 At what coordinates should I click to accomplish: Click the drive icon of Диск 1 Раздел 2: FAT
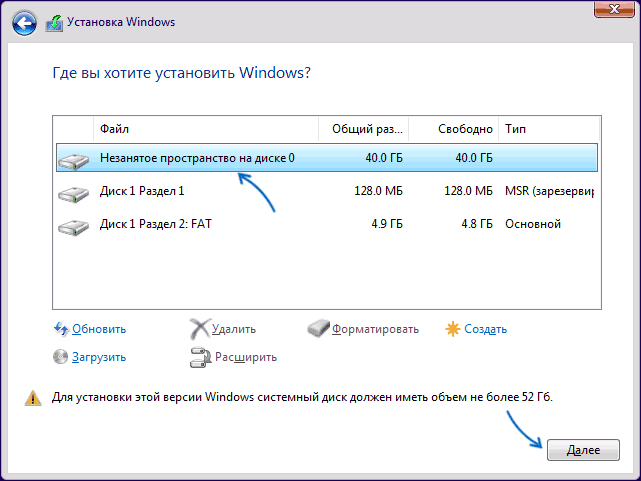pos(74,227)
